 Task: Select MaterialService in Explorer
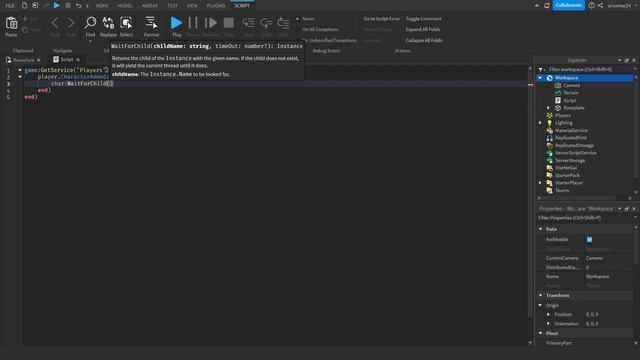tap(571, 130)
